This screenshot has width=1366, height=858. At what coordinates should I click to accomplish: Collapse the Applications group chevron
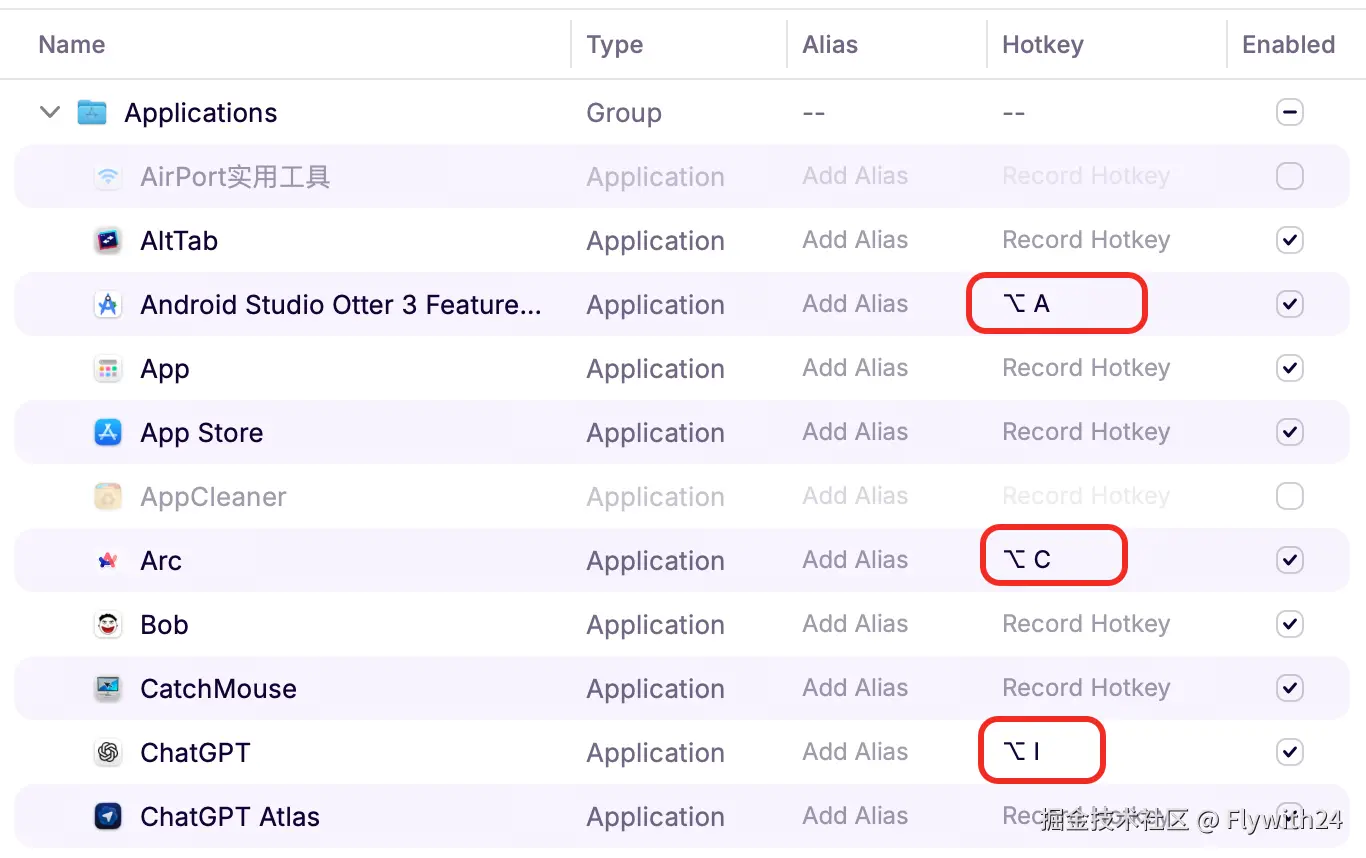(x=50, y=113)
